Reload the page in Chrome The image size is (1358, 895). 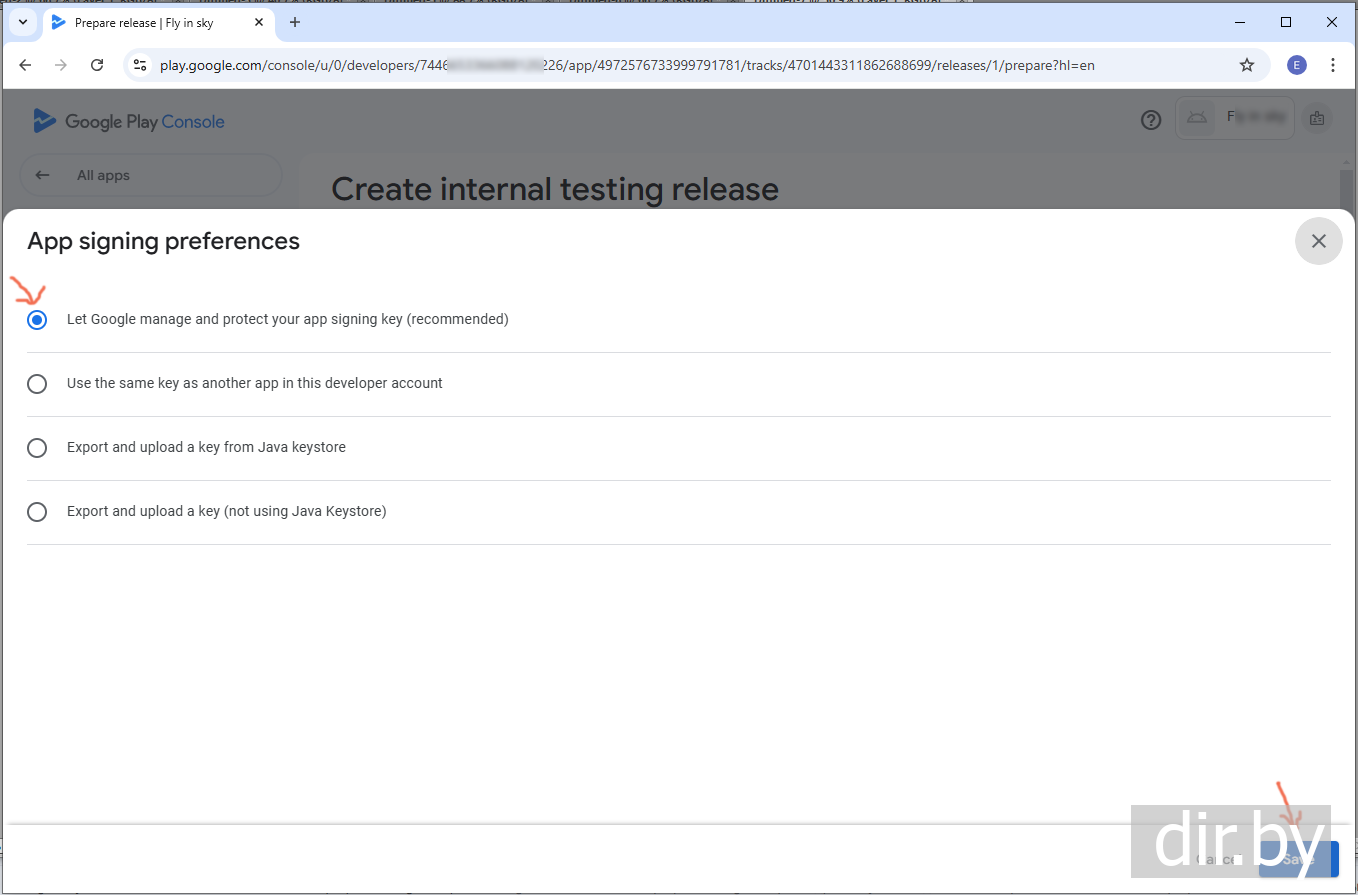(97, 65)
